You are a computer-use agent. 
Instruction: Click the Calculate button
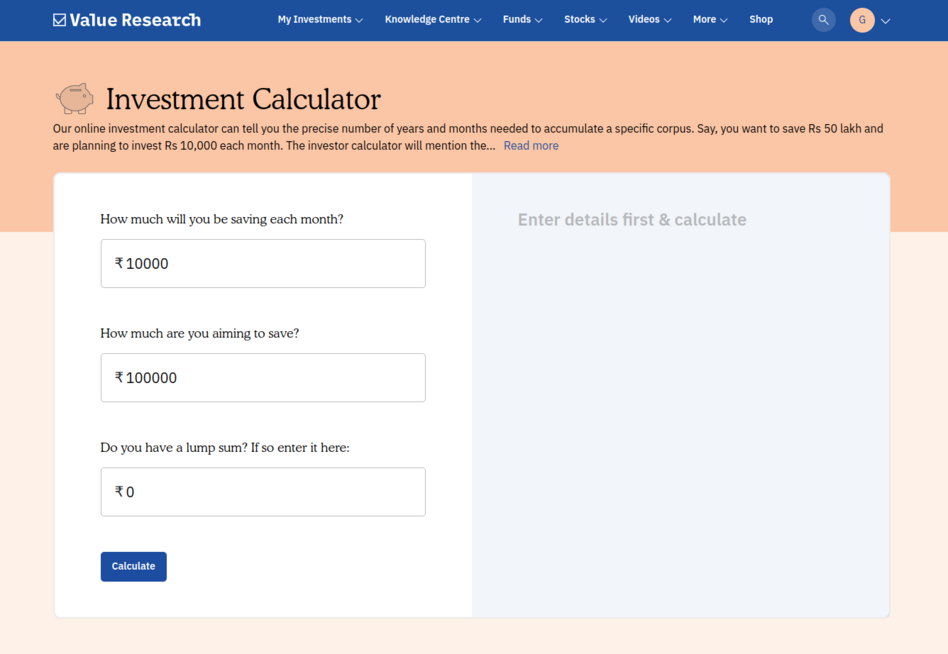[133, 566]
